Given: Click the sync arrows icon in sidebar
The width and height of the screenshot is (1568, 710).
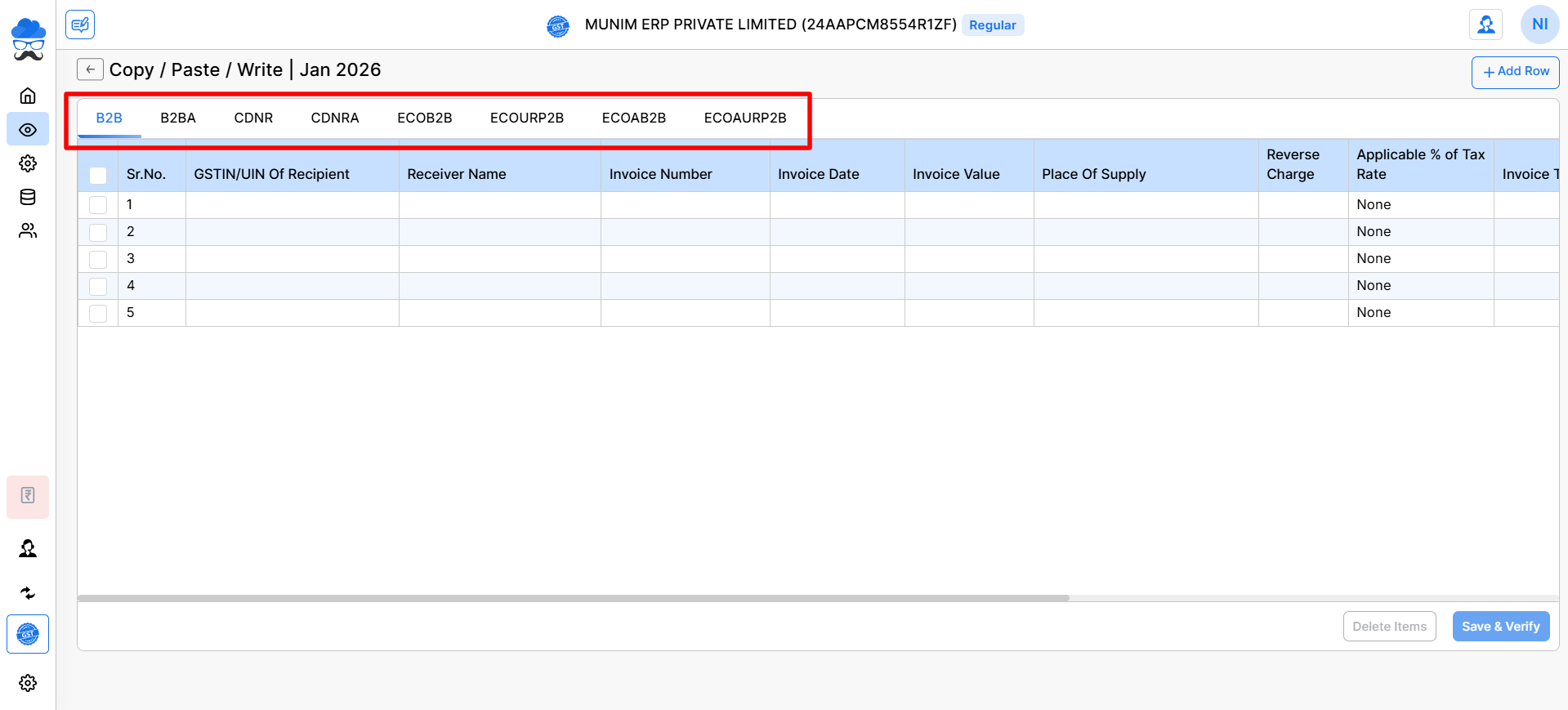Looking at the screenshot, I should point(28,593).
